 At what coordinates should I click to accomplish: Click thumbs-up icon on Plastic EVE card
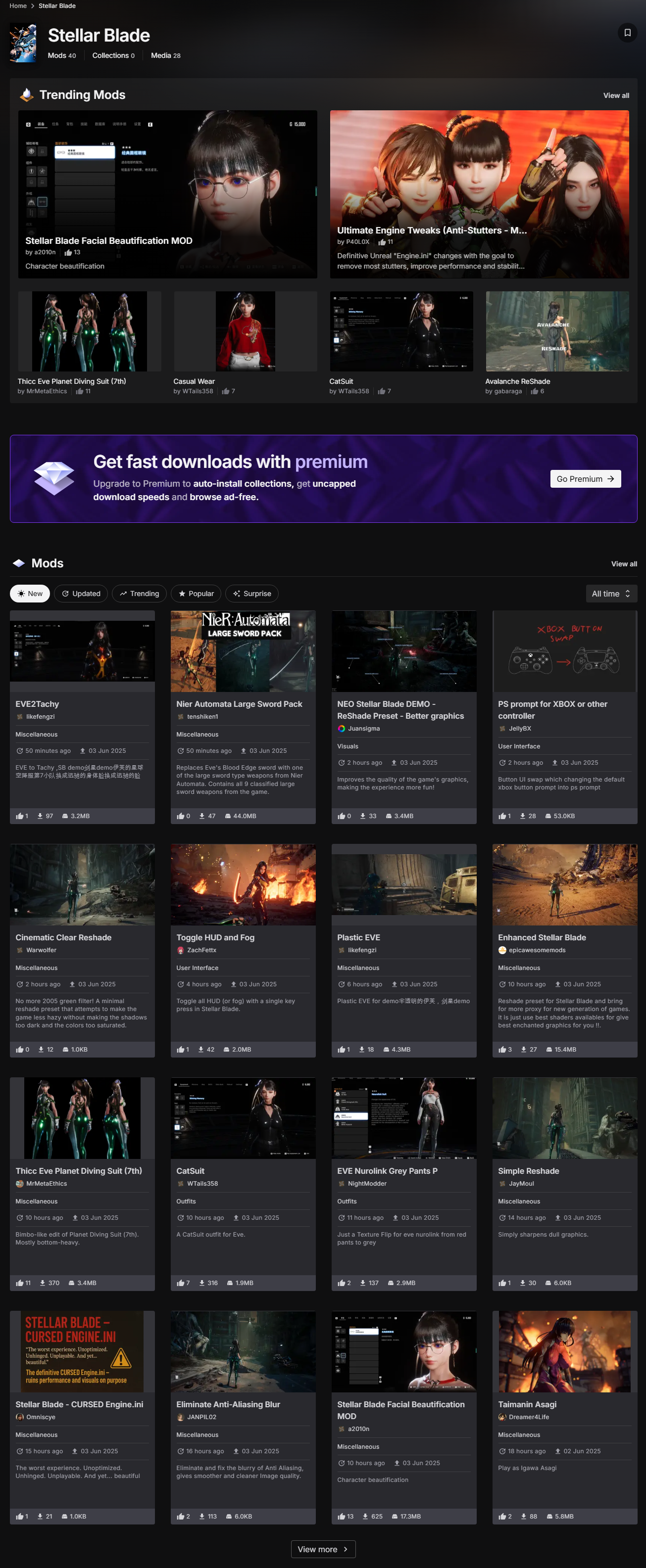pyautogui.click(x=341, y=1050)
